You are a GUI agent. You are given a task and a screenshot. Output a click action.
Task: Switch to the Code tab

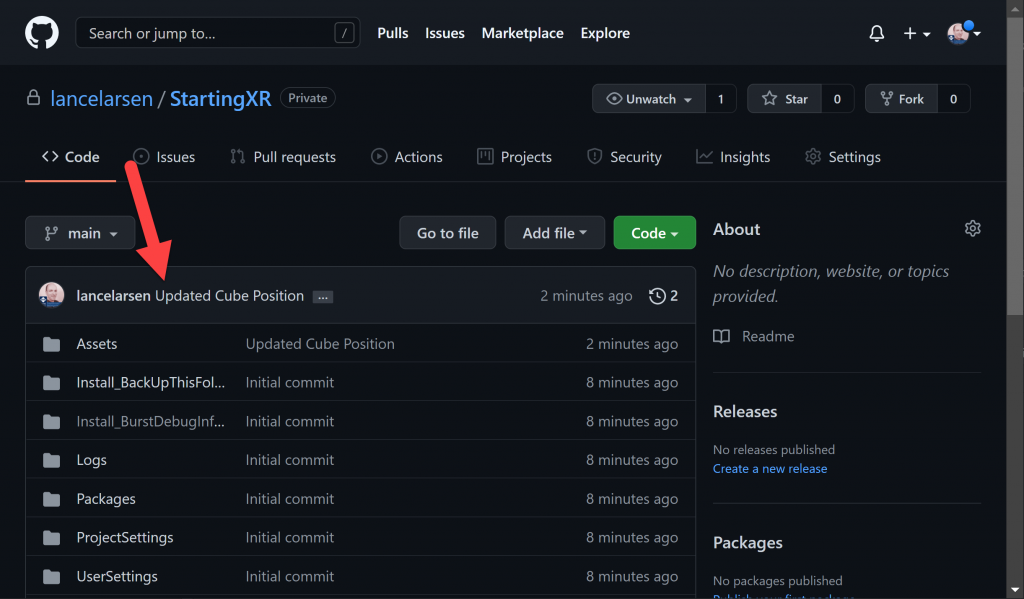tap(71, 157)
